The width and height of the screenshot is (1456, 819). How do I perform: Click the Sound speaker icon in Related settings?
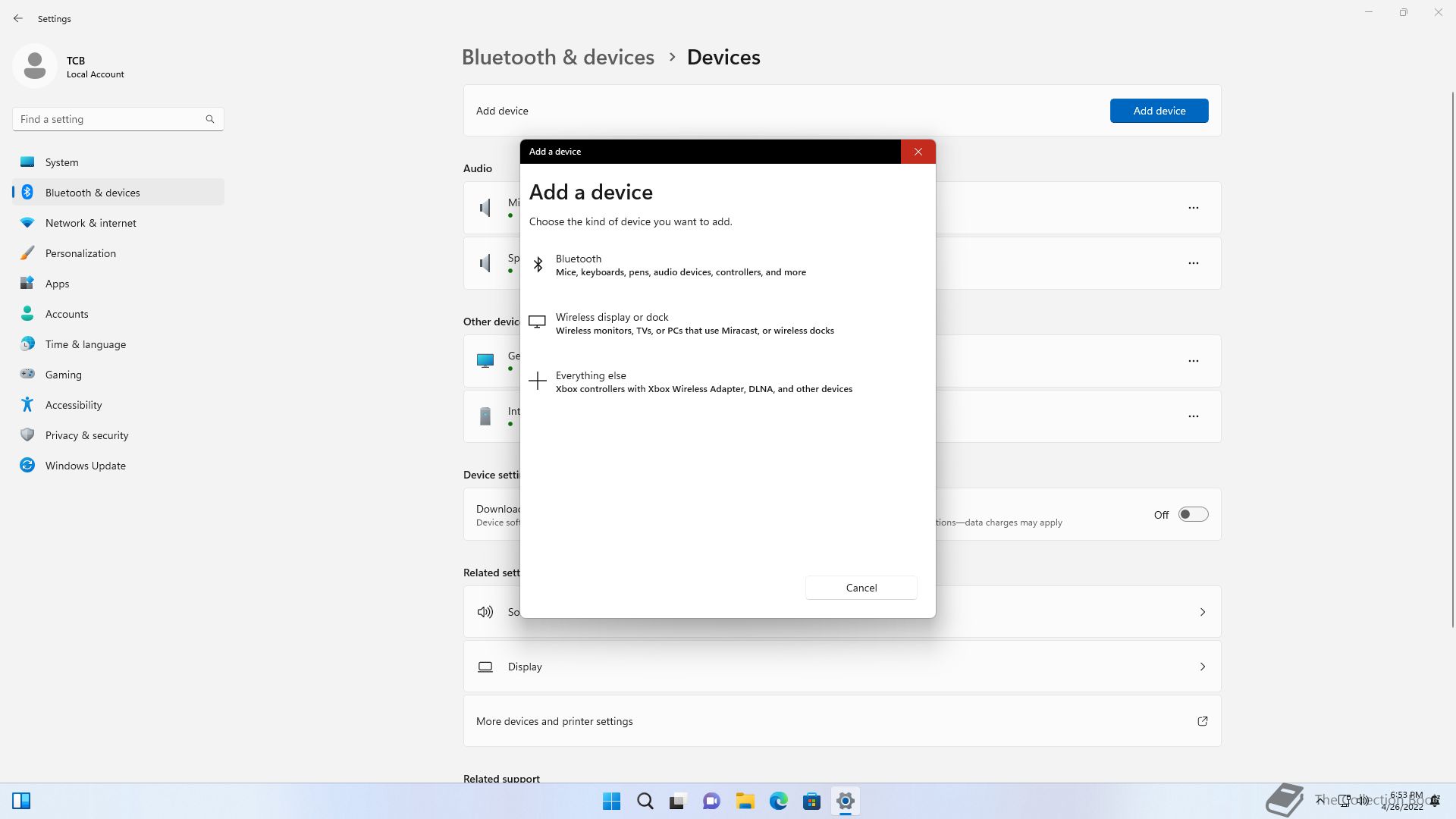click(485, 612)
